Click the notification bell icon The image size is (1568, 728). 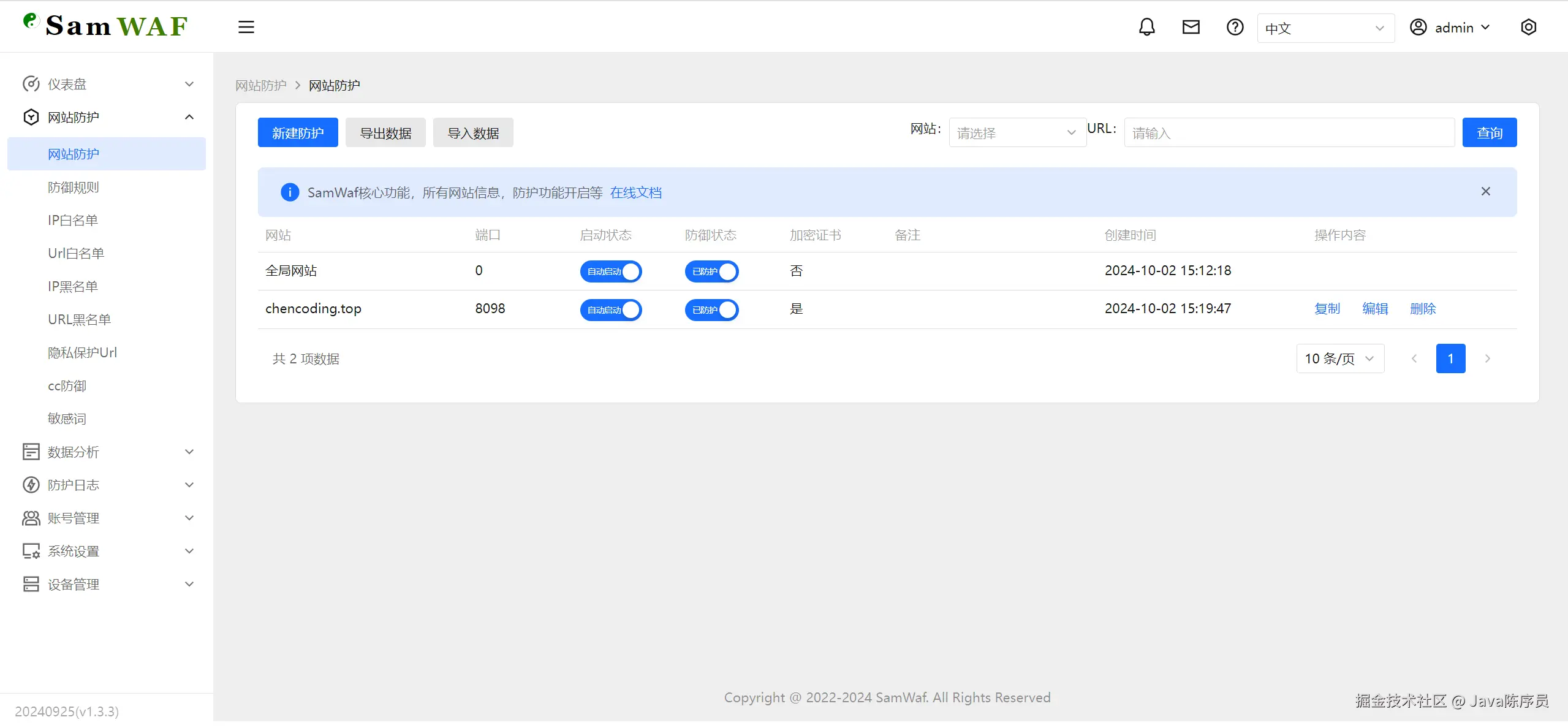click(1146, 28)
